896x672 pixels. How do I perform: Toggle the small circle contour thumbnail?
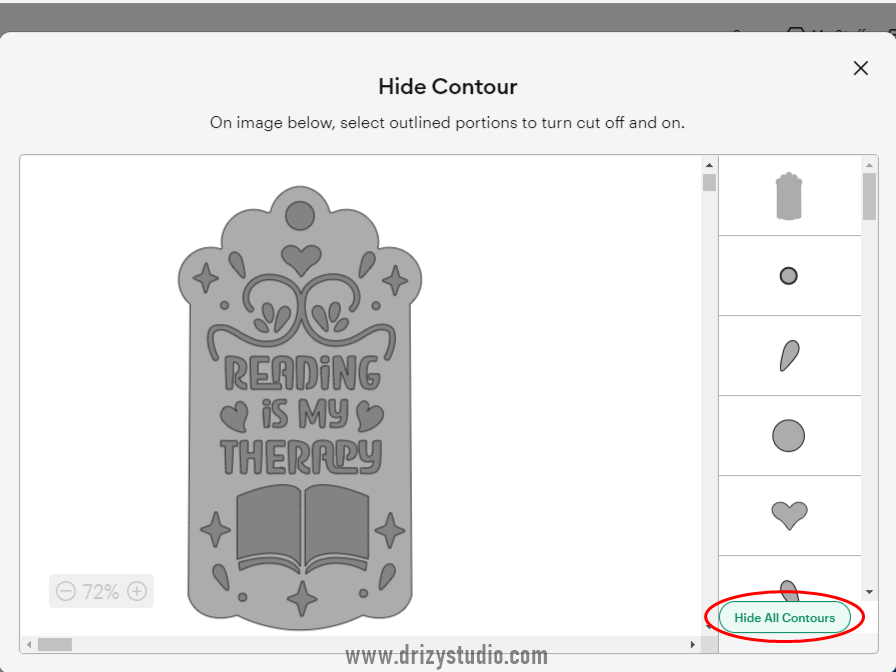[x=789, y=276]
